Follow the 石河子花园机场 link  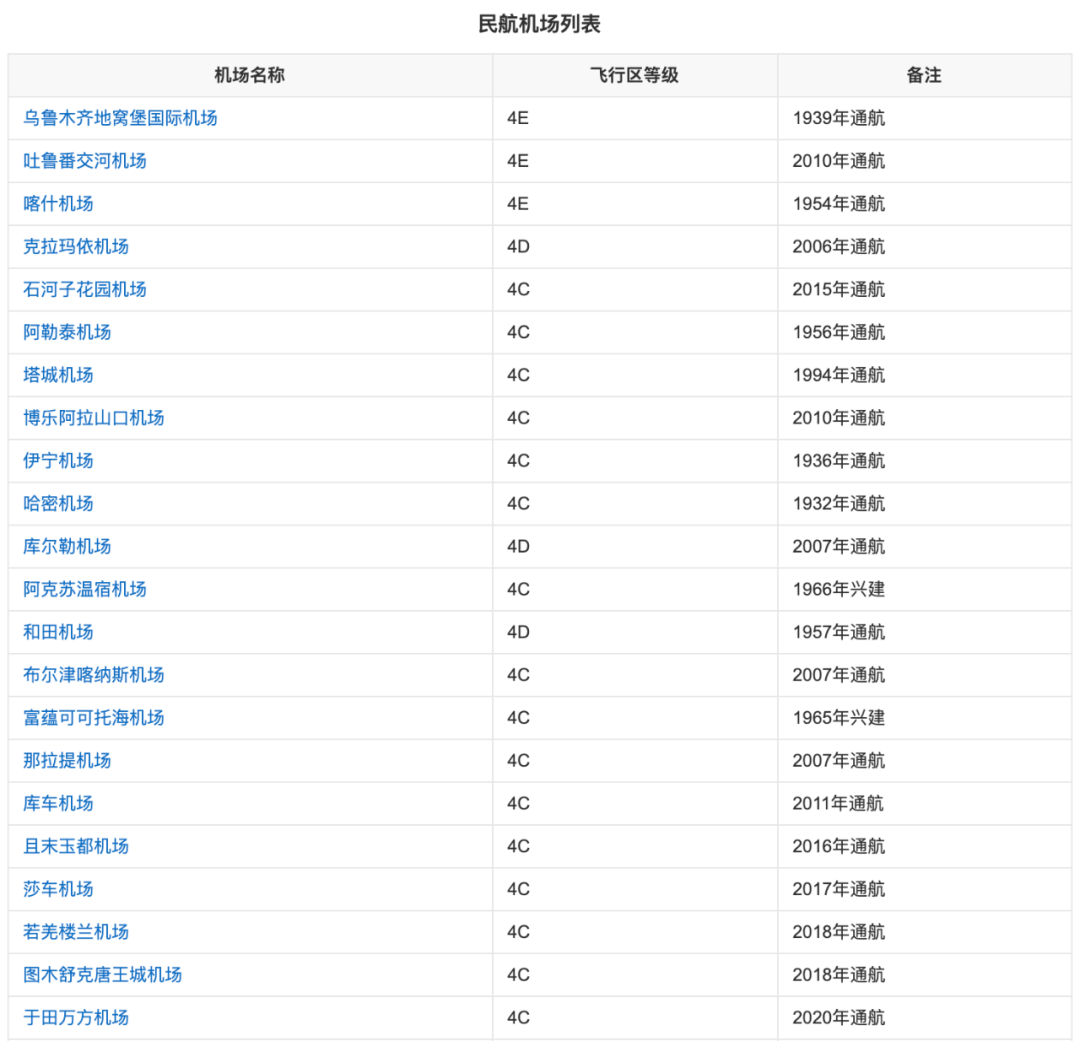click(x=85, y=289)
